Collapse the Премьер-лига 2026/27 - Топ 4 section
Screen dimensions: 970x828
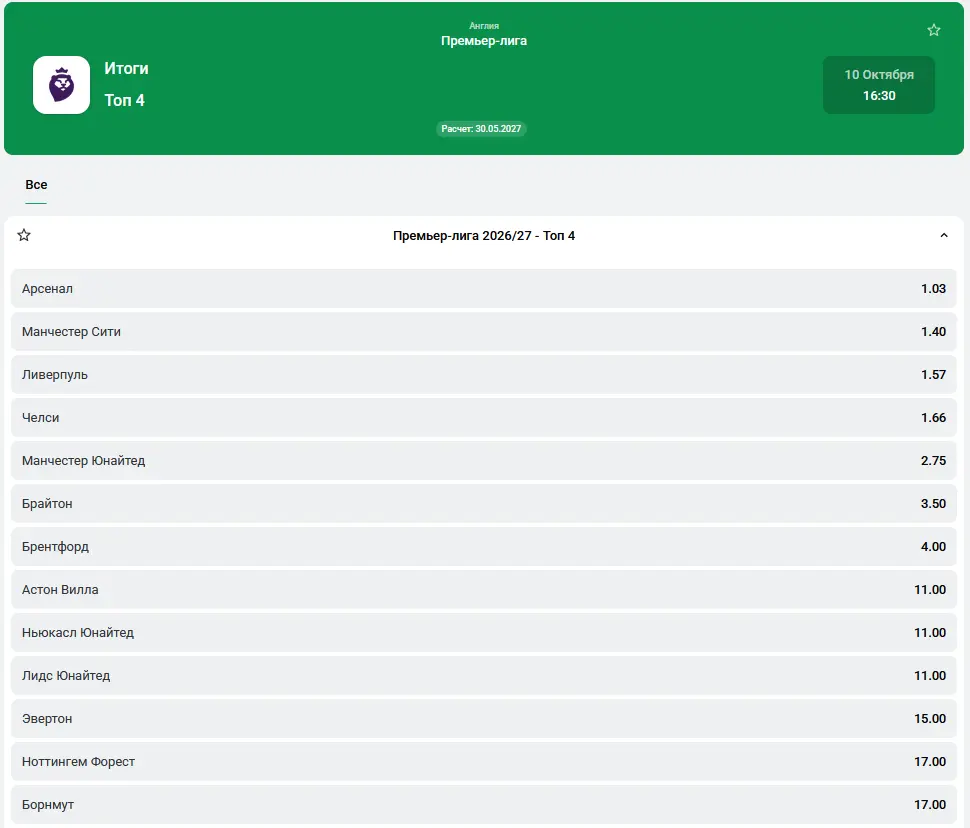[x=943, y=235]
